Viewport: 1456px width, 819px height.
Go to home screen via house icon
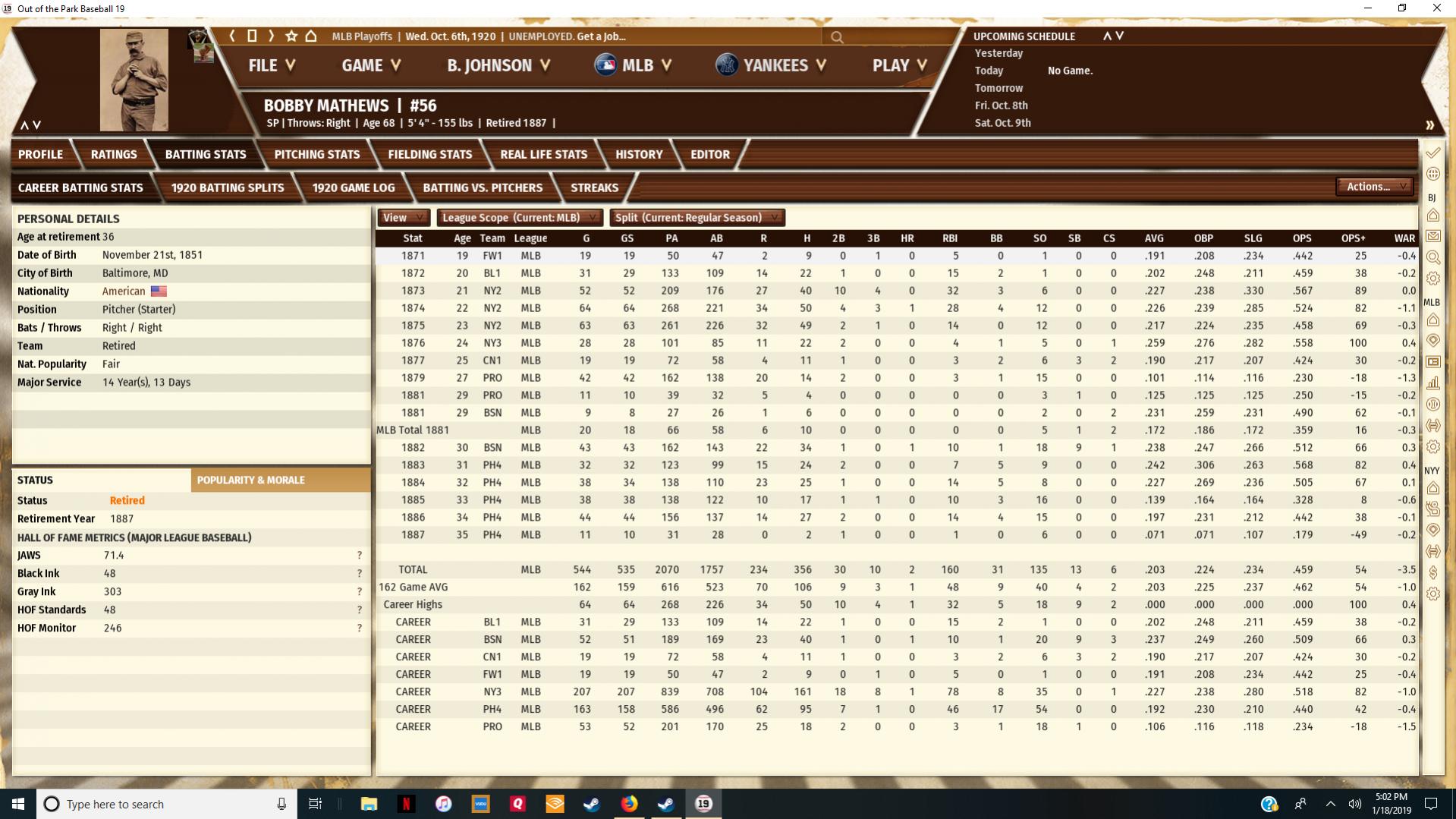pyautogui.click(x=311, y=36)
